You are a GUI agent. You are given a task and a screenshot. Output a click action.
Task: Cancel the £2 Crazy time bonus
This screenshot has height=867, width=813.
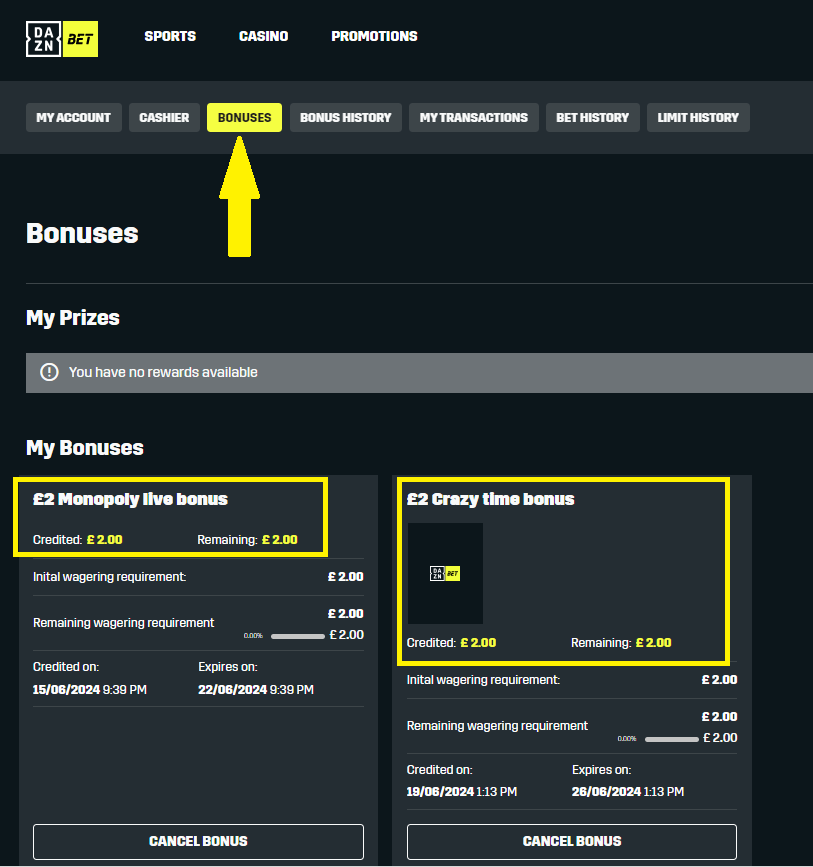pyautogui.click(x=572, y=841)
